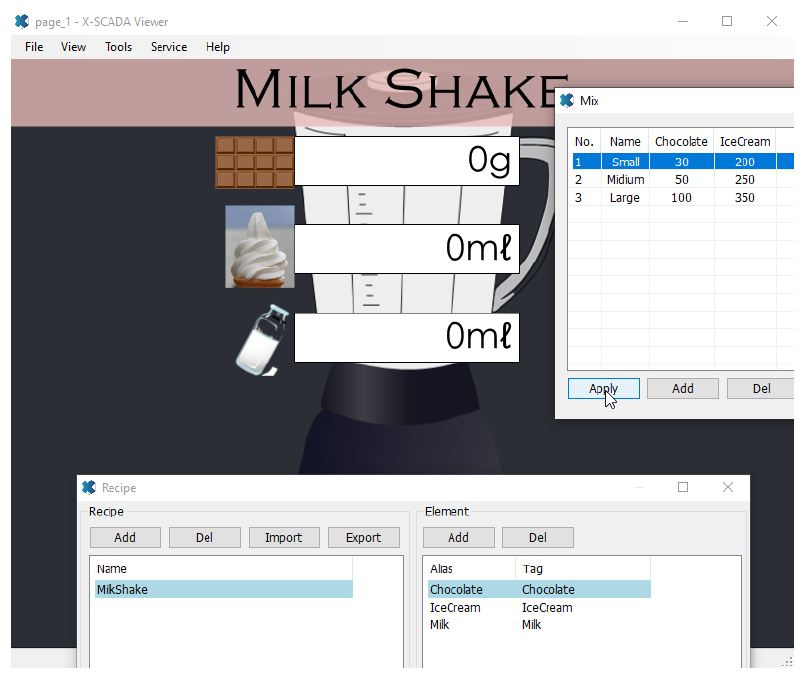Viewport: 808px width, 688px height.
Task: Click the ice cream cone image
Action: [x=260, y=247]
